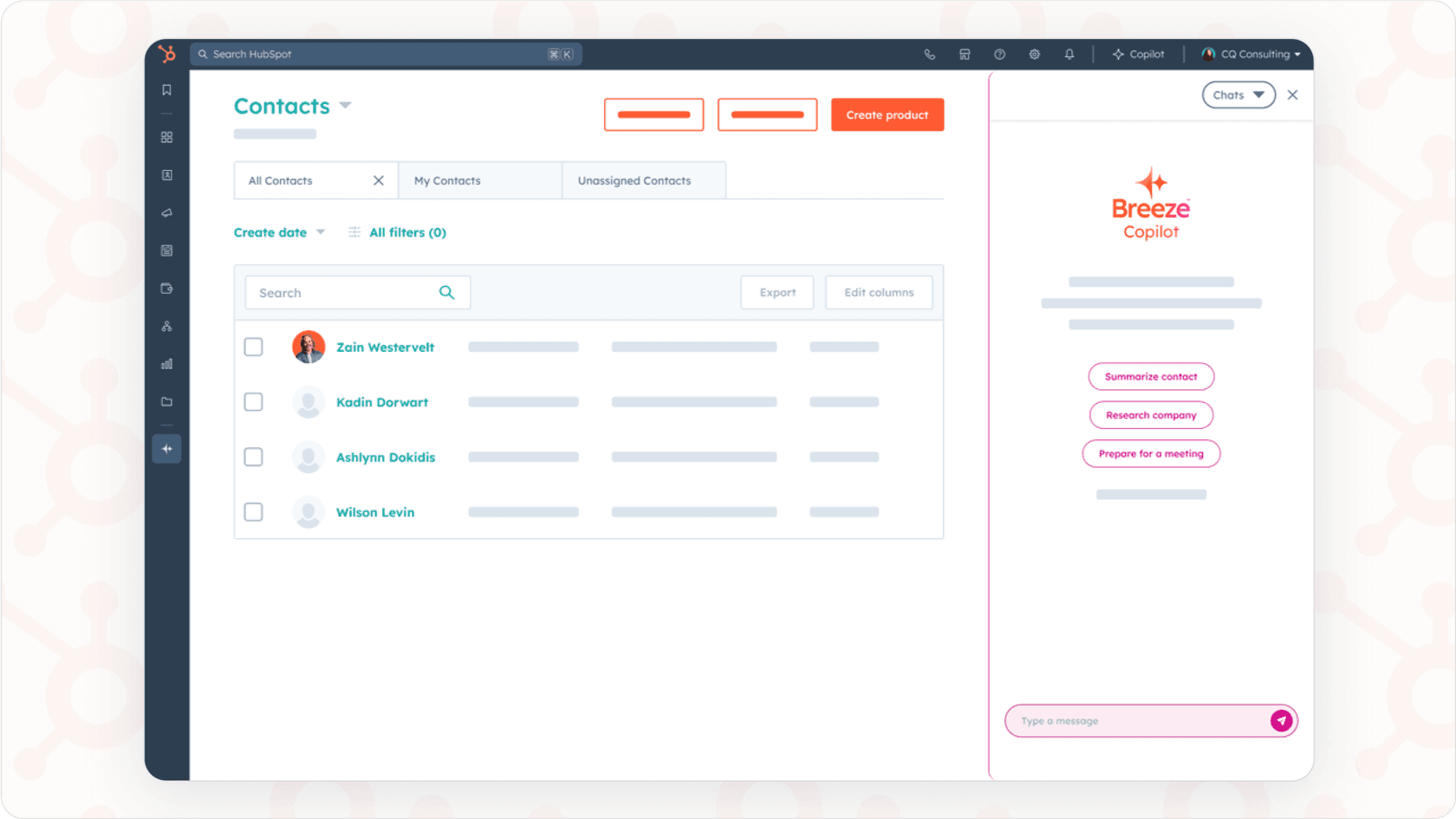Open the CRM contacts icon in the sidebar
Viewport: 1456px width, 819px height.
click(x=166, y=174)
